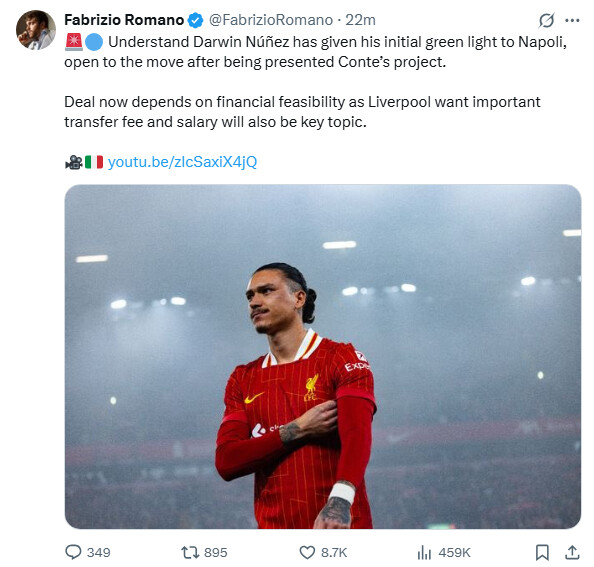
Task: Open the @FabrizioRomano handle link
Action: [271, 20]
